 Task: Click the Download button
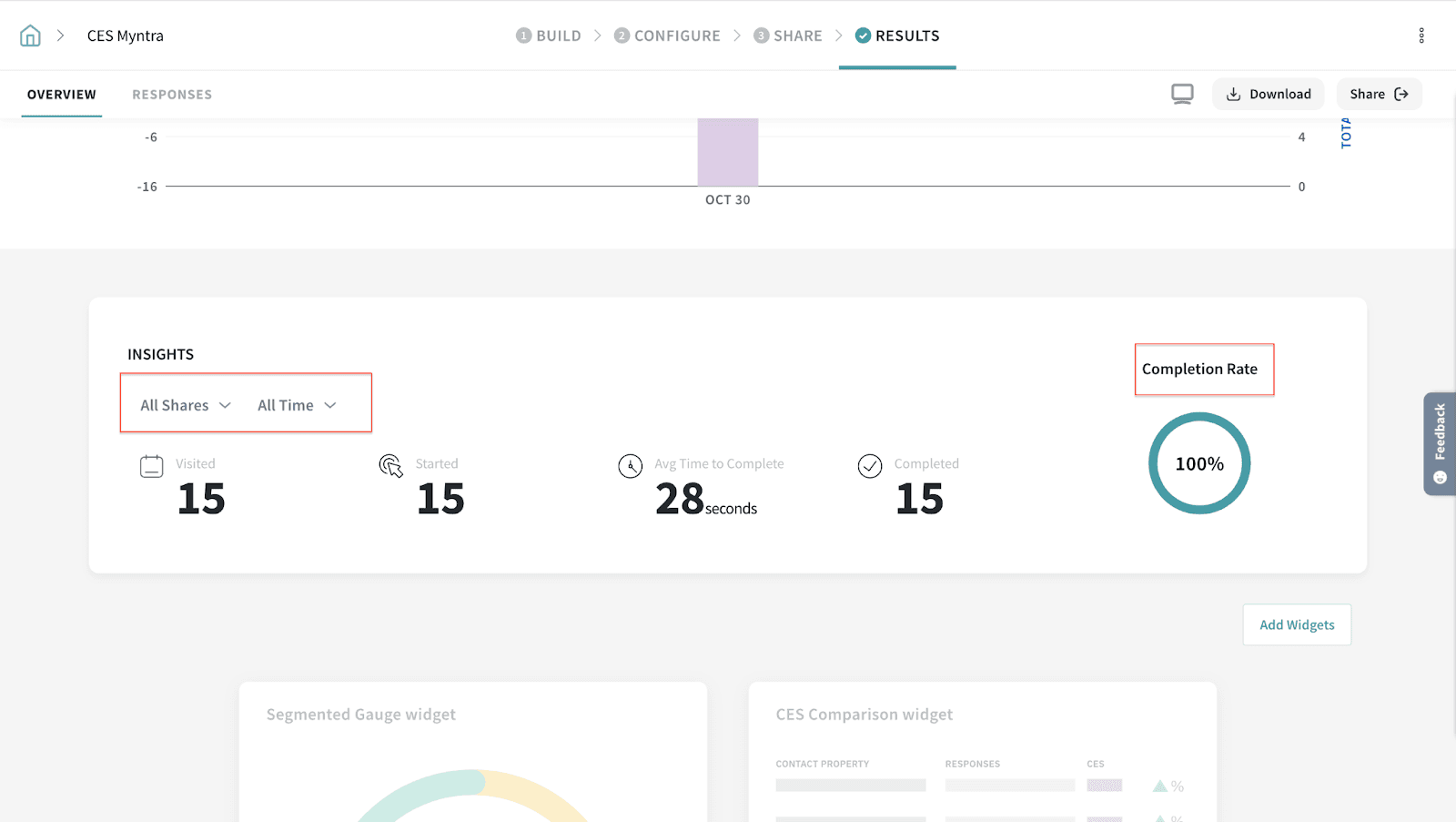click(x=1269, y=94)
